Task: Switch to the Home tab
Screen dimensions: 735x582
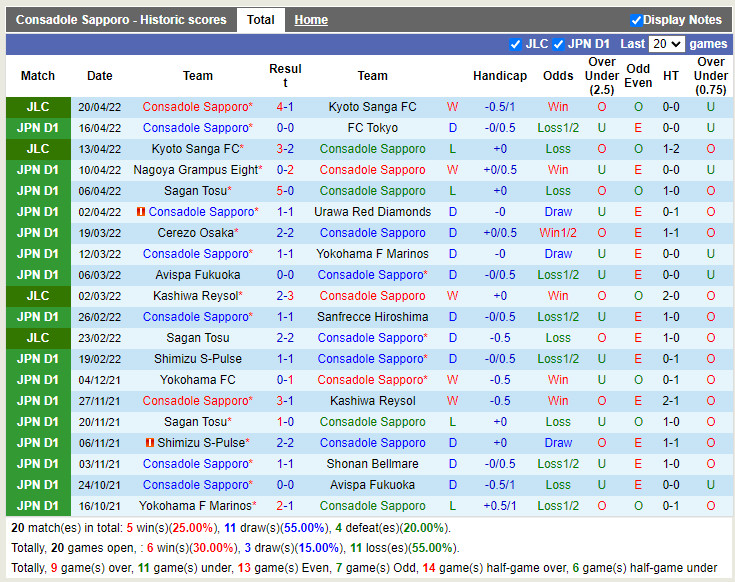Action: point(311,20)
